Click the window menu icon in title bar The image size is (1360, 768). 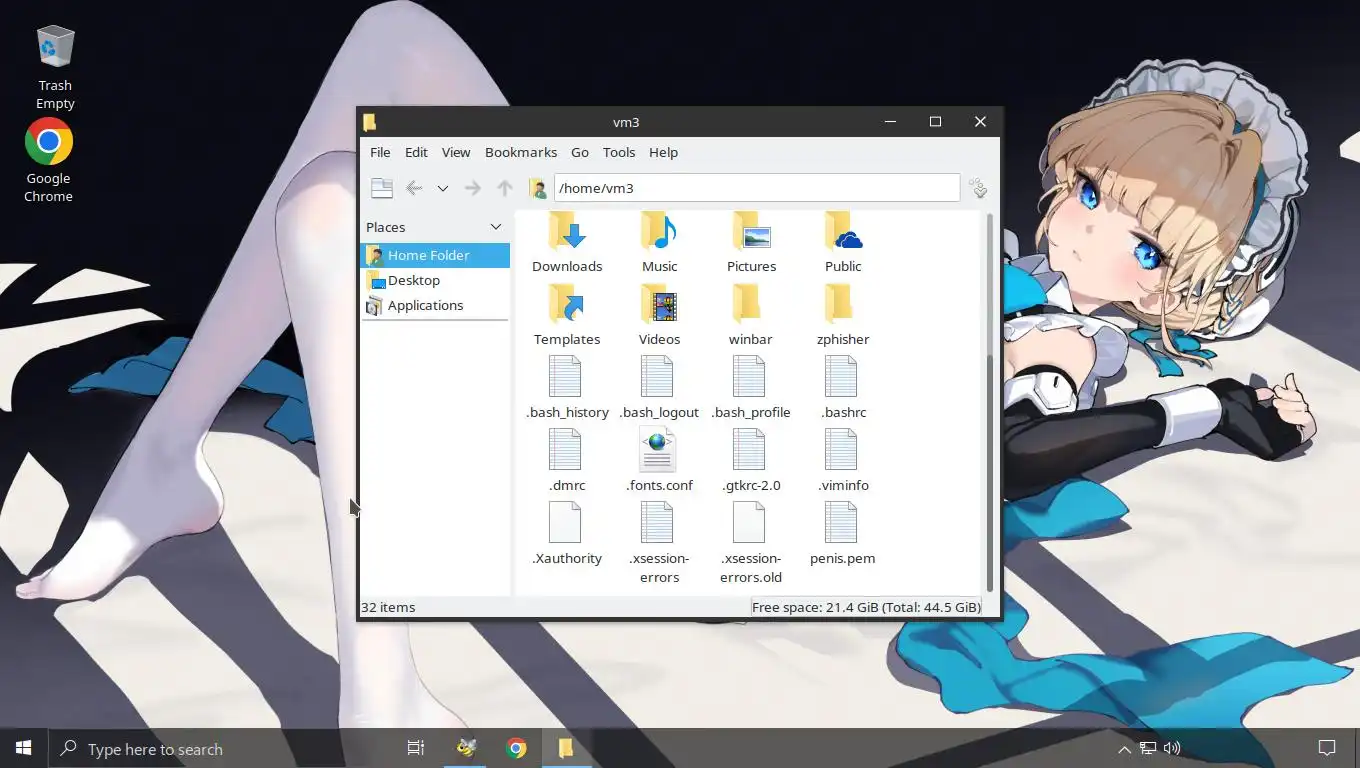pyautogui.click(x=370, y=122)
